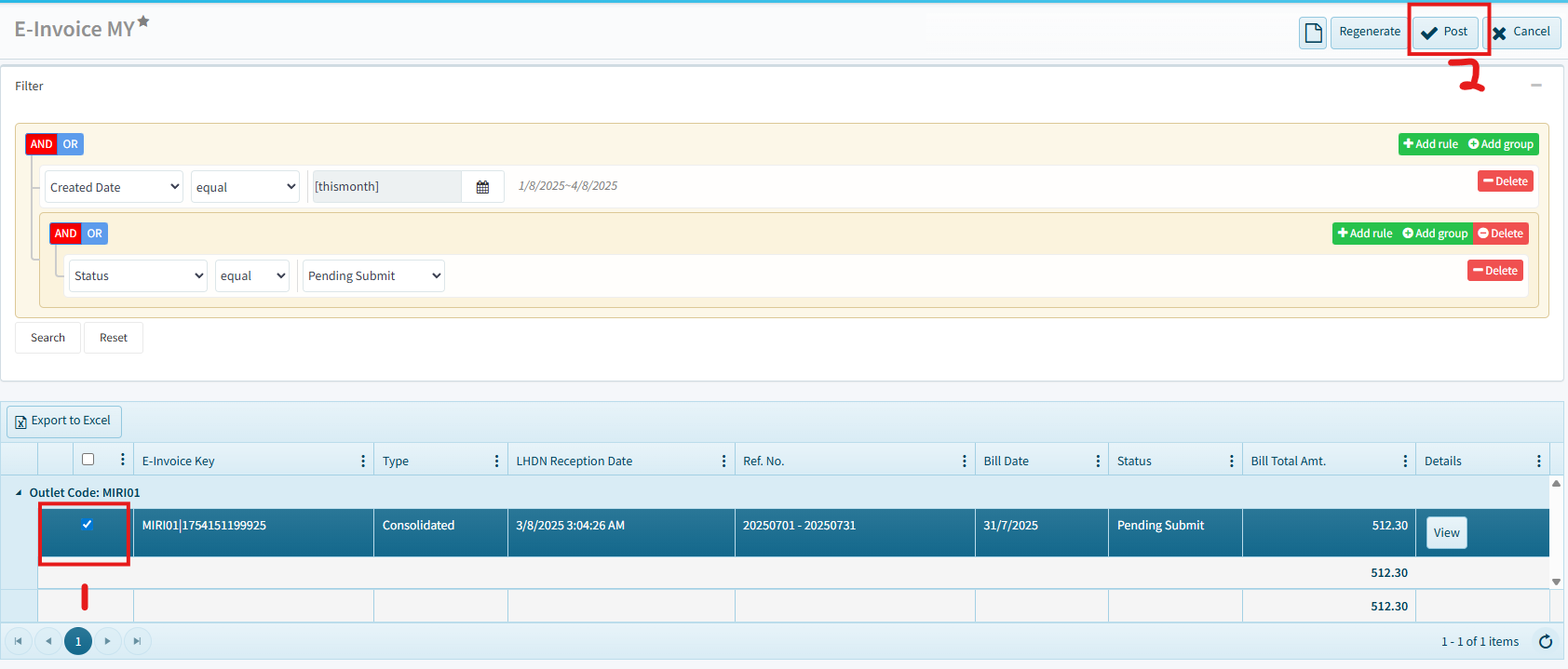
Task: Open the Created Date field dropdown
Action: pos(115,187)
